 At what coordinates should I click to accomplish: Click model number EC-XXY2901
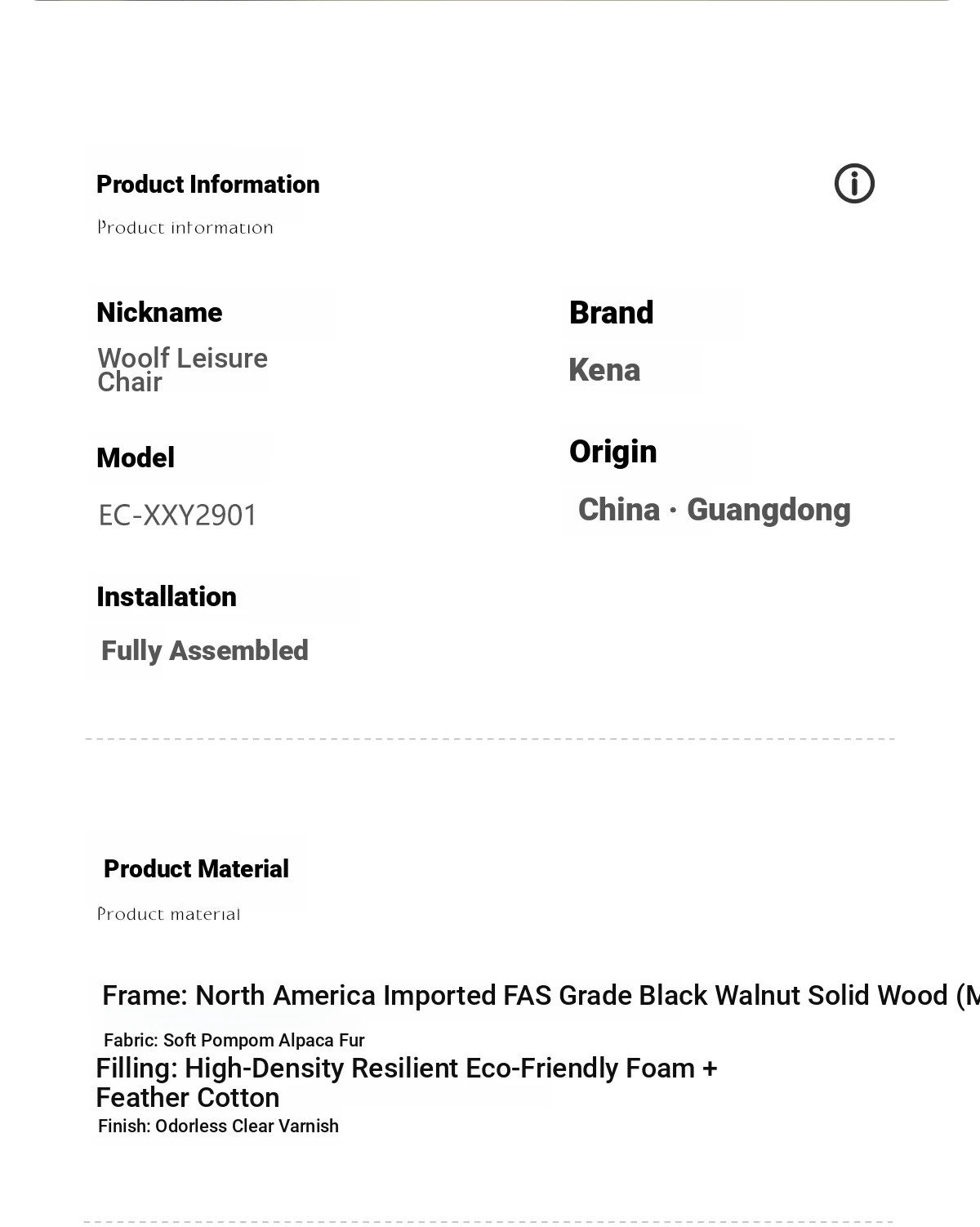click(x=177, y=515)
